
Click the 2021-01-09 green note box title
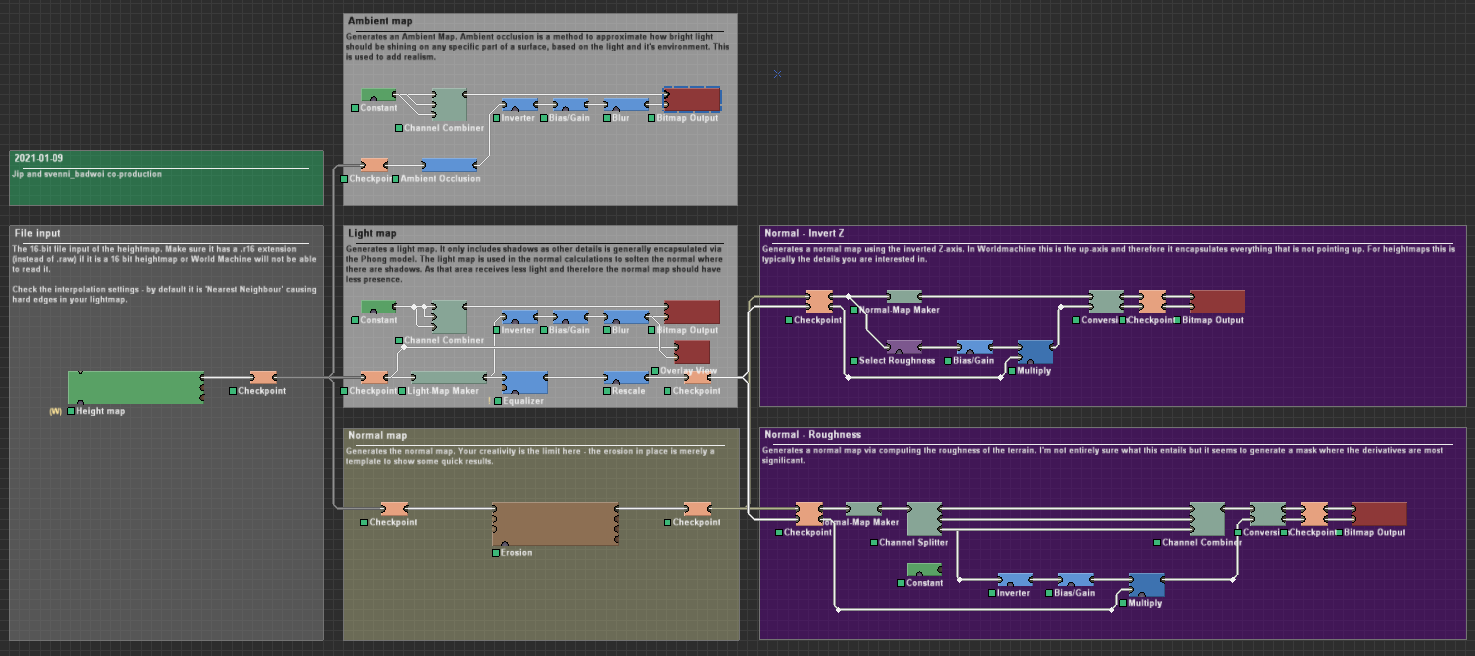(x=39, y=159)
